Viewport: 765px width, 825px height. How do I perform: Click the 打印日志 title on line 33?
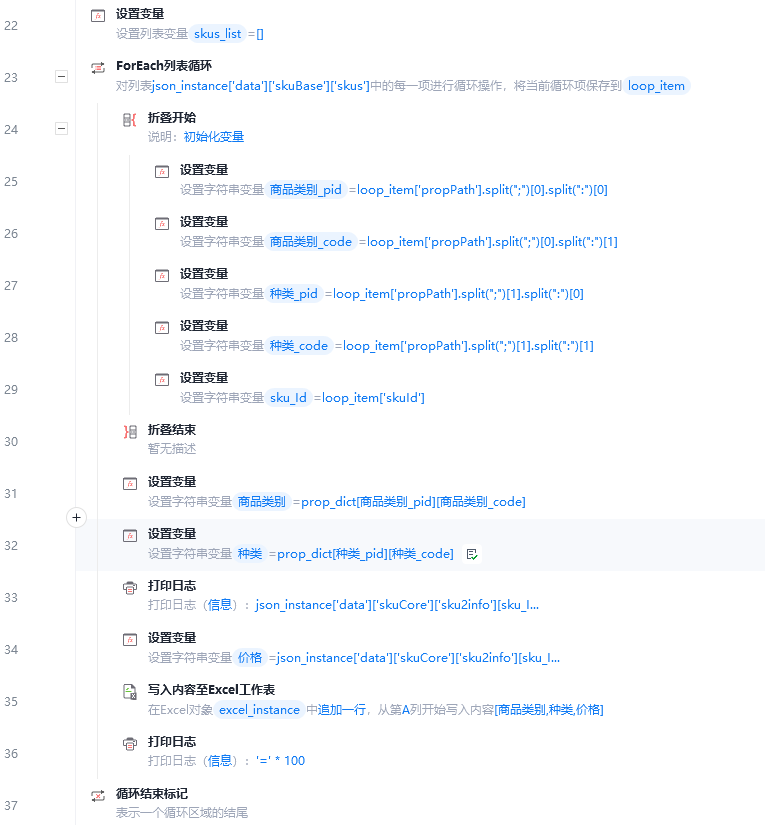pos(172,586)
